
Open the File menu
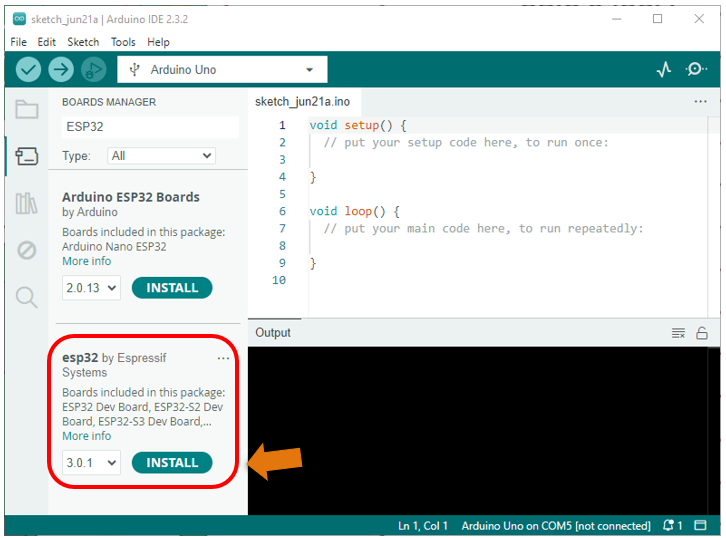[x=19, y=42]
